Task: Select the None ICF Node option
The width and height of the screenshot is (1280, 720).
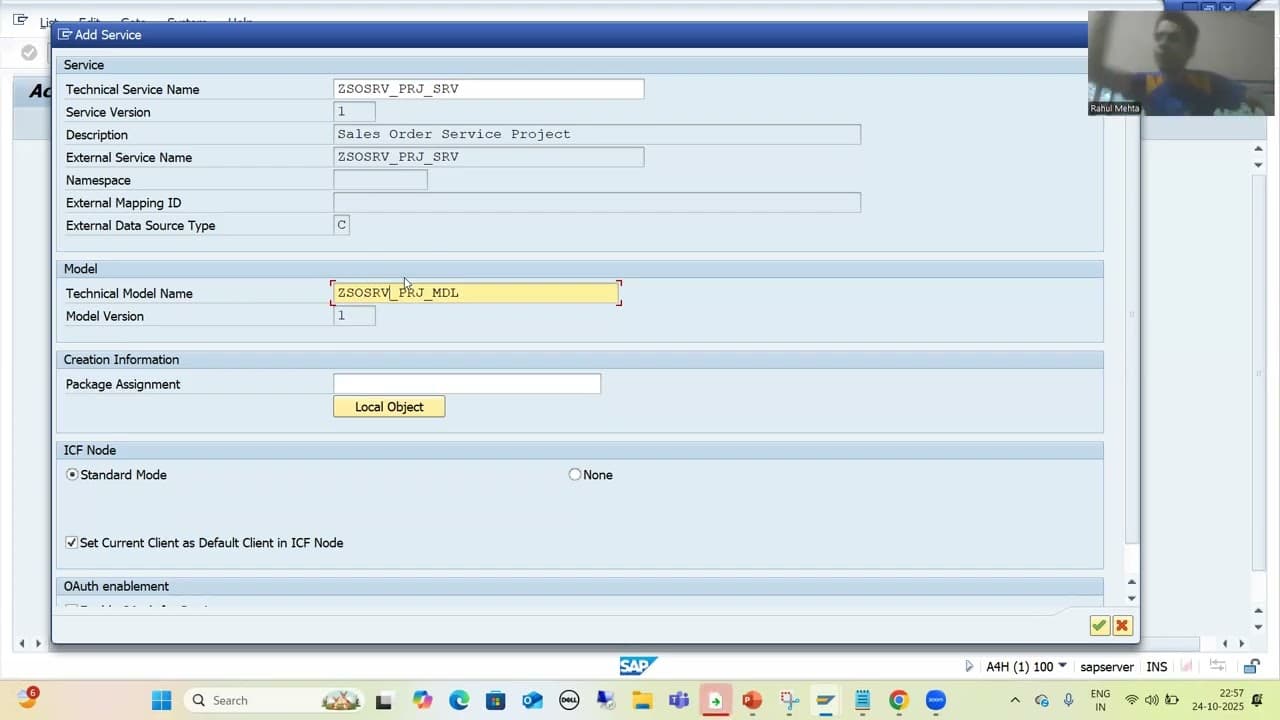Action: pos(575,475)
